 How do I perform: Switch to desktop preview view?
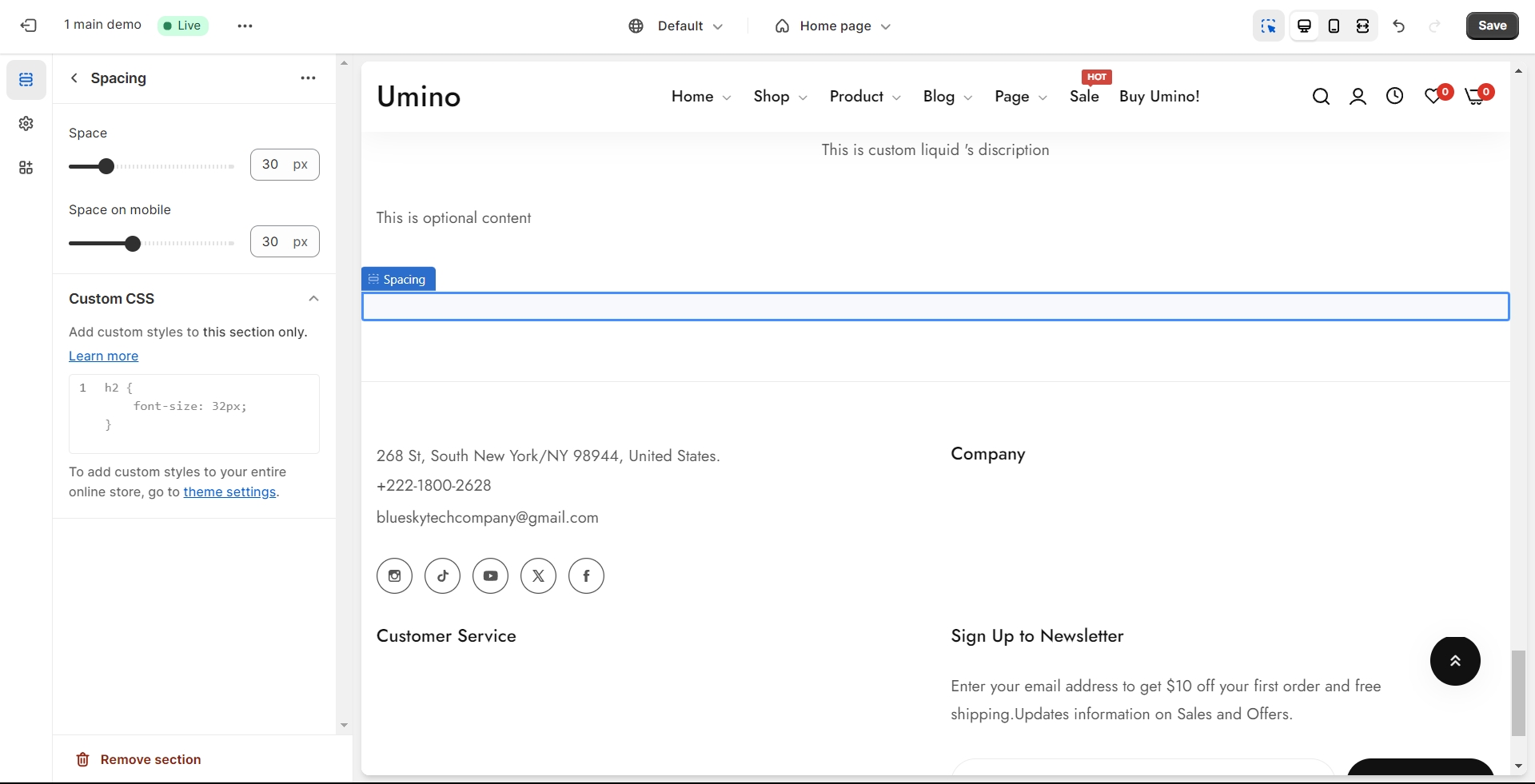coord(1304,26)
